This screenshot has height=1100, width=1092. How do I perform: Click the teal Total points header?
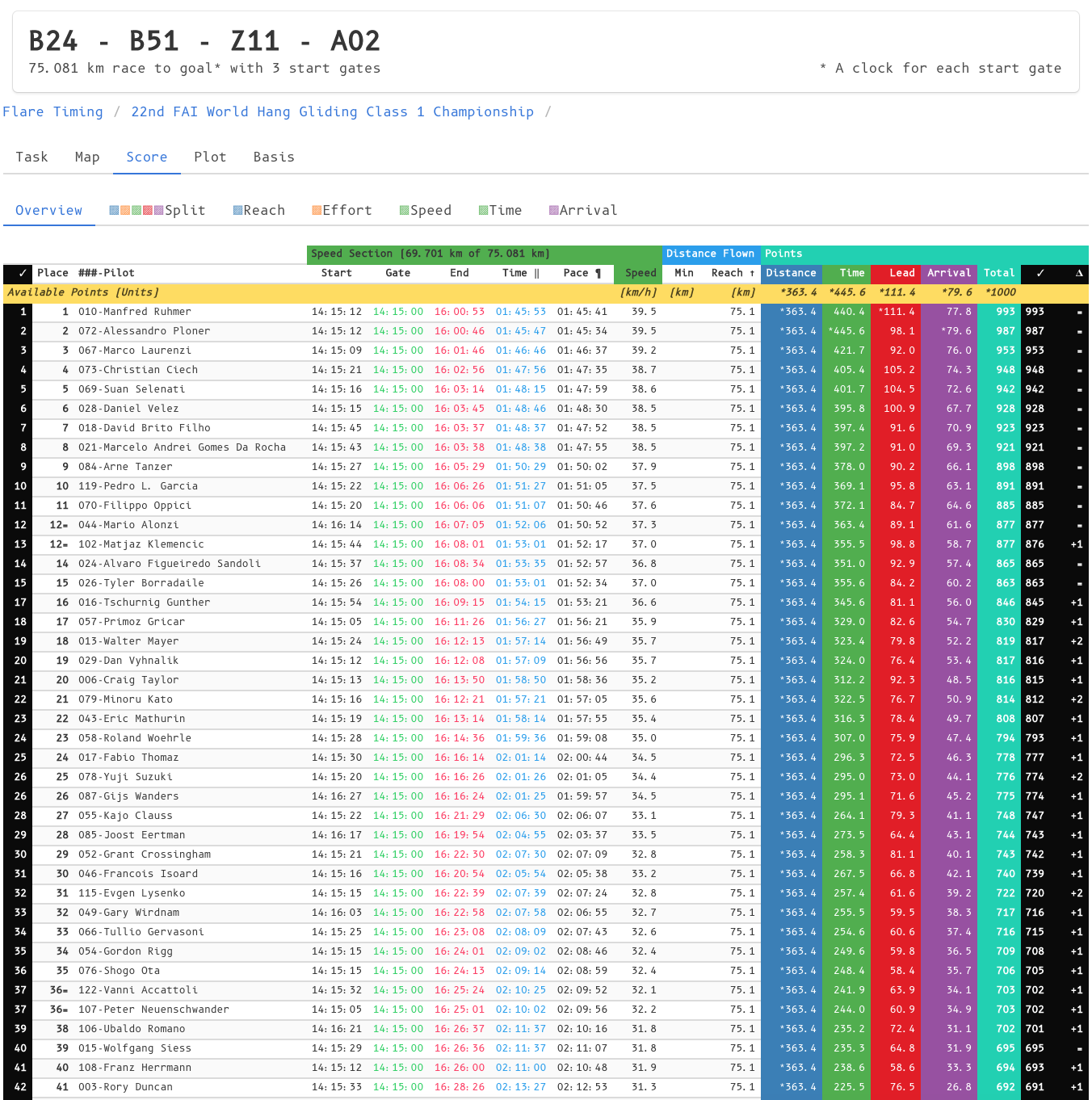999,273
